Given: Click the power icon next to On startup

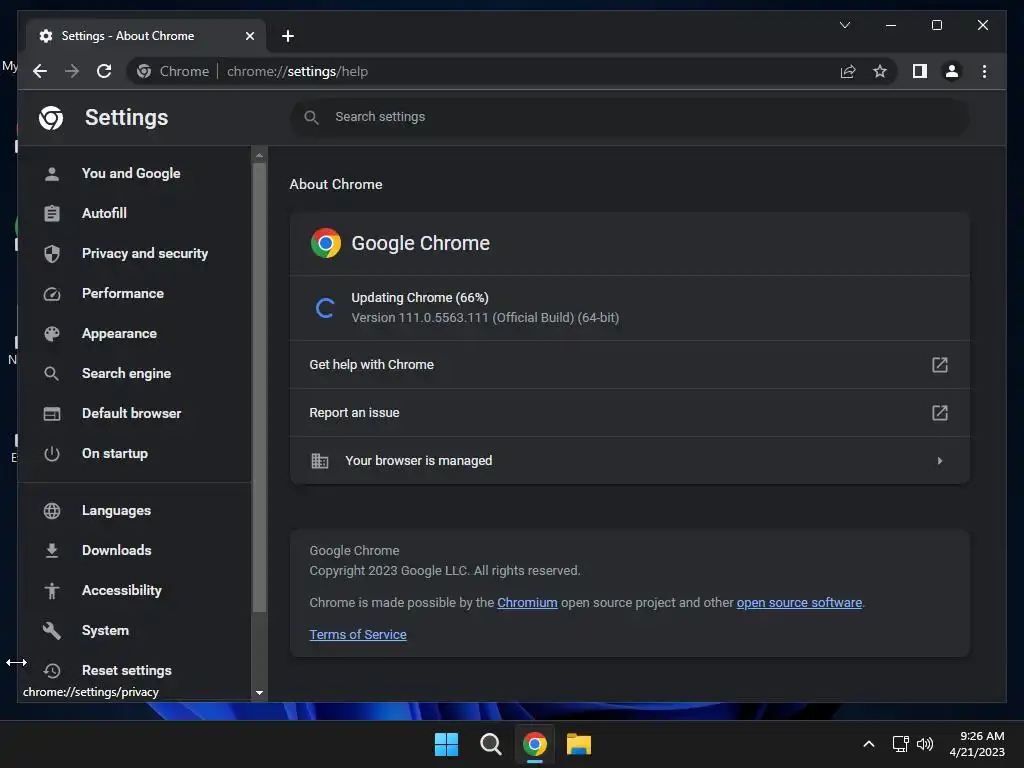Looking at the screenshot, I should click(52, 454).
